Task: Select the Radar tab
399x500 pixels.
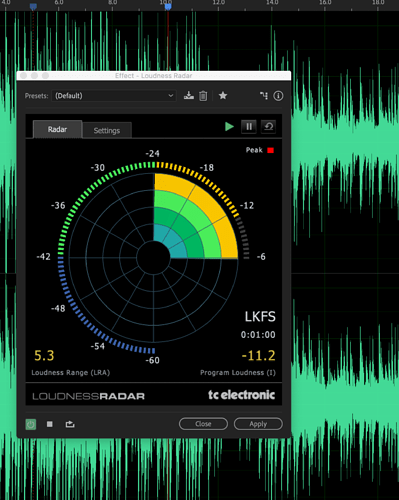Action: click(57, 129)
